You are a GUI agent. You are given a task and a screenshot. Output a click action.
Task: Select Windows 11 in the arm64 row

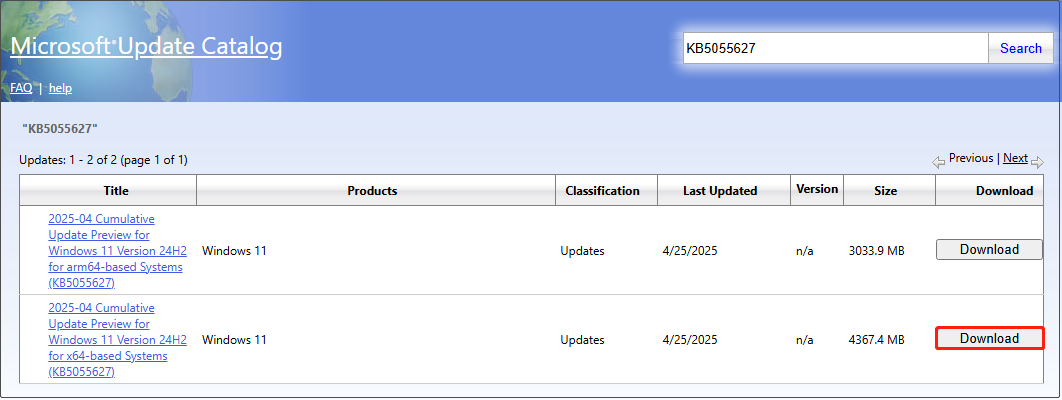click(x=234, y=251)
